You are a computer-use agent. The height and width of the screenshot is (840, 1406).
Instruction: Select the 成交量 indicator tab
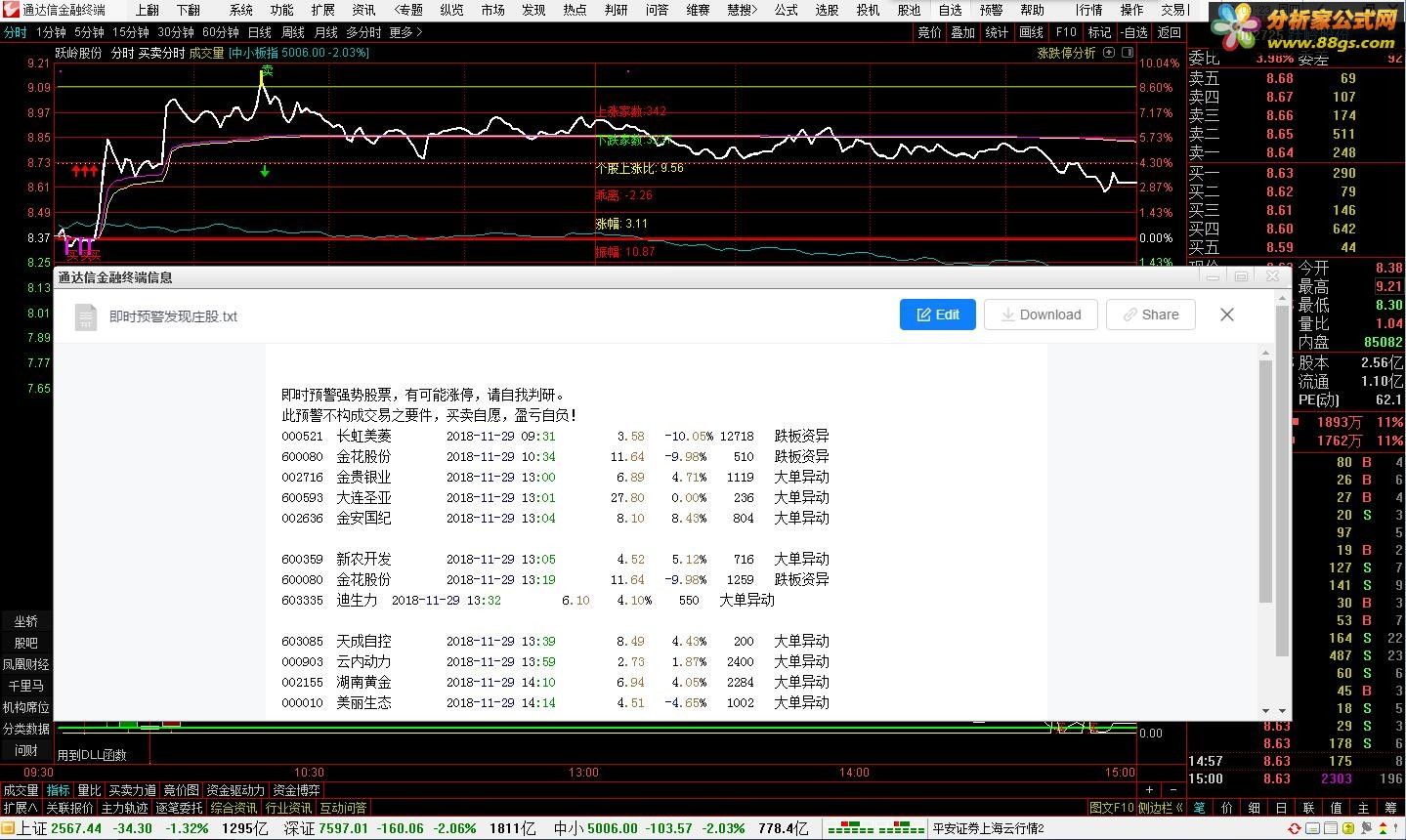tap(21, 790)
